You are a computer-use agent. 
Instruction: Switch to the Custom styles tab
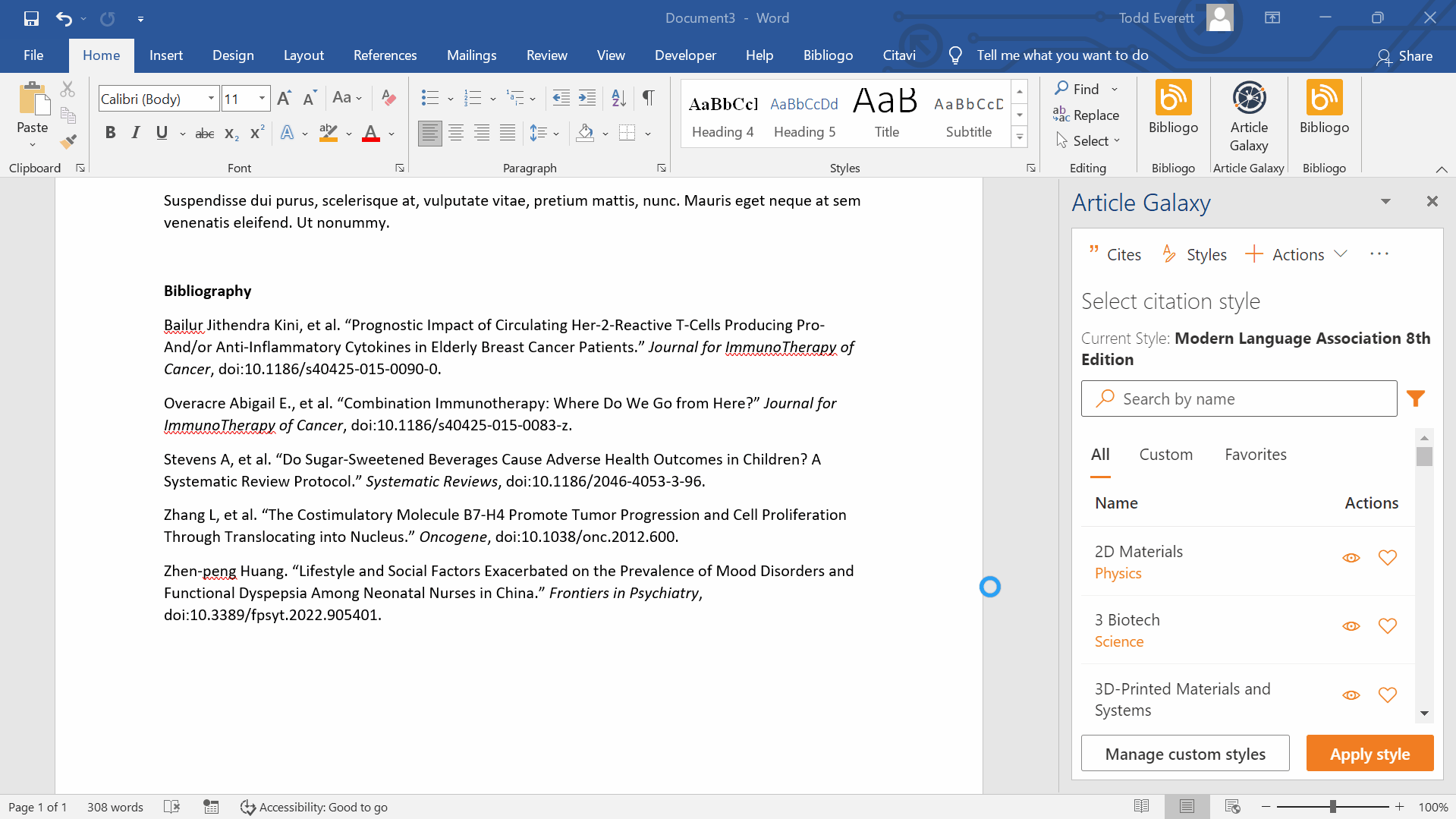pyautogui.click(x=1165, y=455)
